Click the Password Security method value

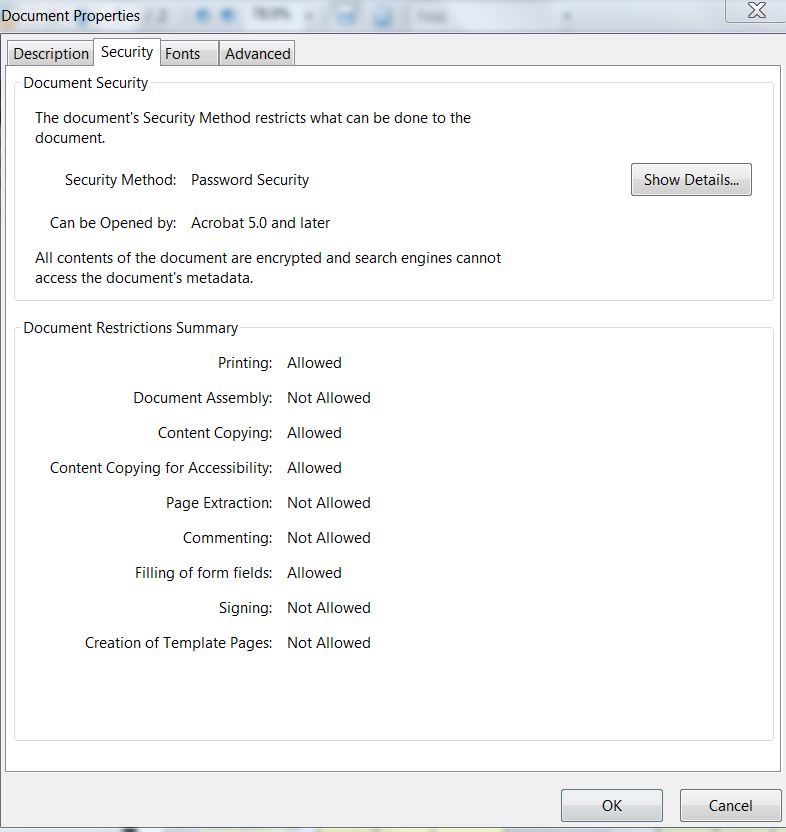pos(250,180)
